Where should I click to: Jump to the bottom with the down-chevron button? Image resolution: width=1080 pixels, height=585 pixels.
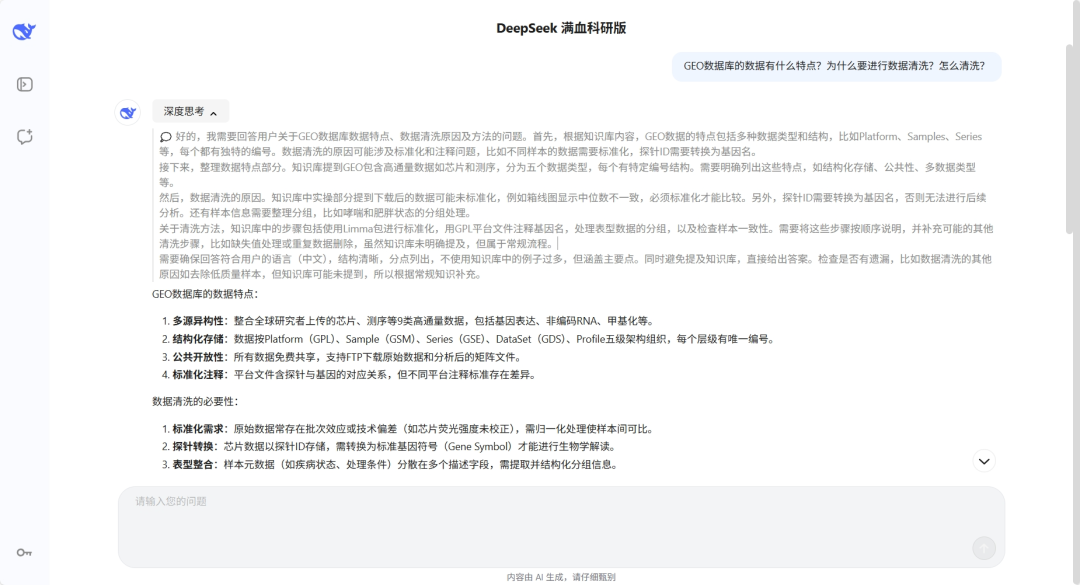pos(984,461)
